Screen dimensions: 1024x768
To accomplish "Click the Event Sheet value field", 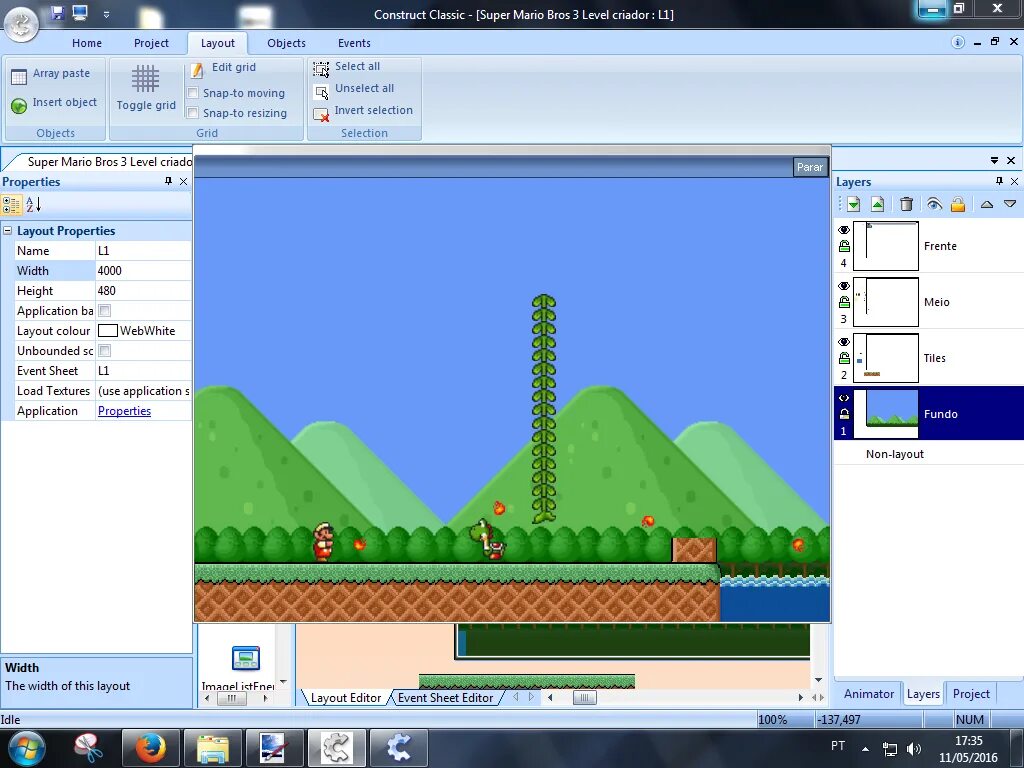I will click(x=143, y=371).
